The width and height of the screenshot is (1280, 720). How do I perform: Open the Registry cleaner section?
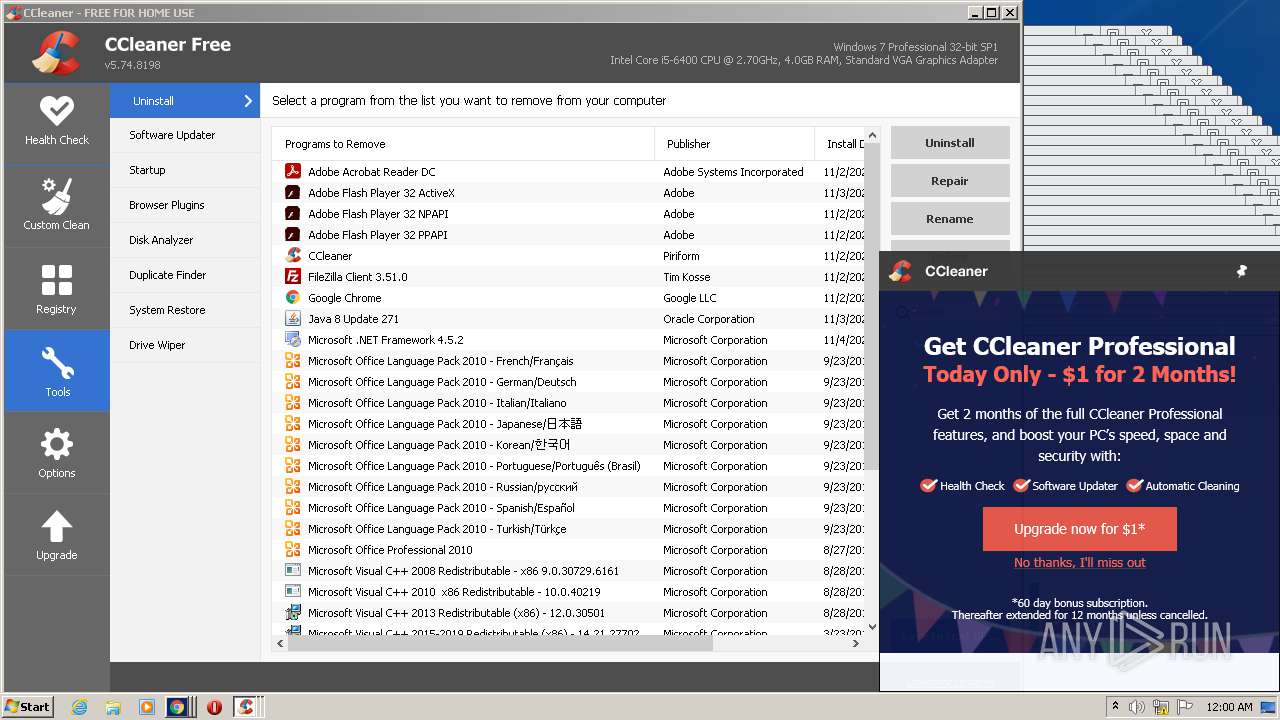pyautogui.click(x=57, y=289)
